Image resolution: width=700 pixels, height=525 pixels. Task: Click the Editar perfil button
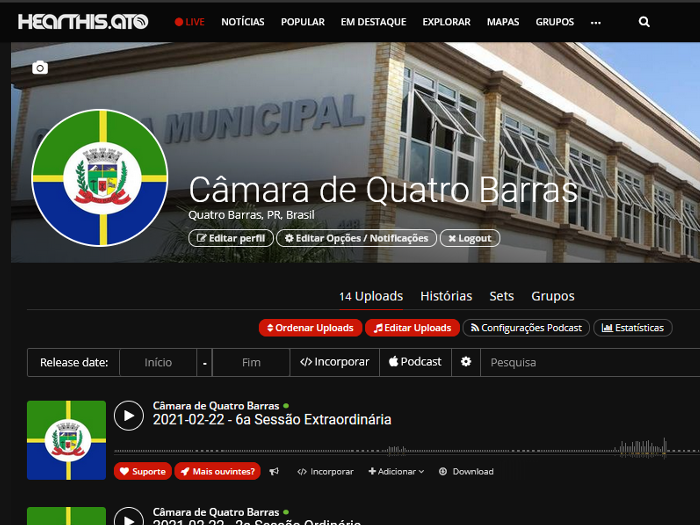[x=231, y=238]
